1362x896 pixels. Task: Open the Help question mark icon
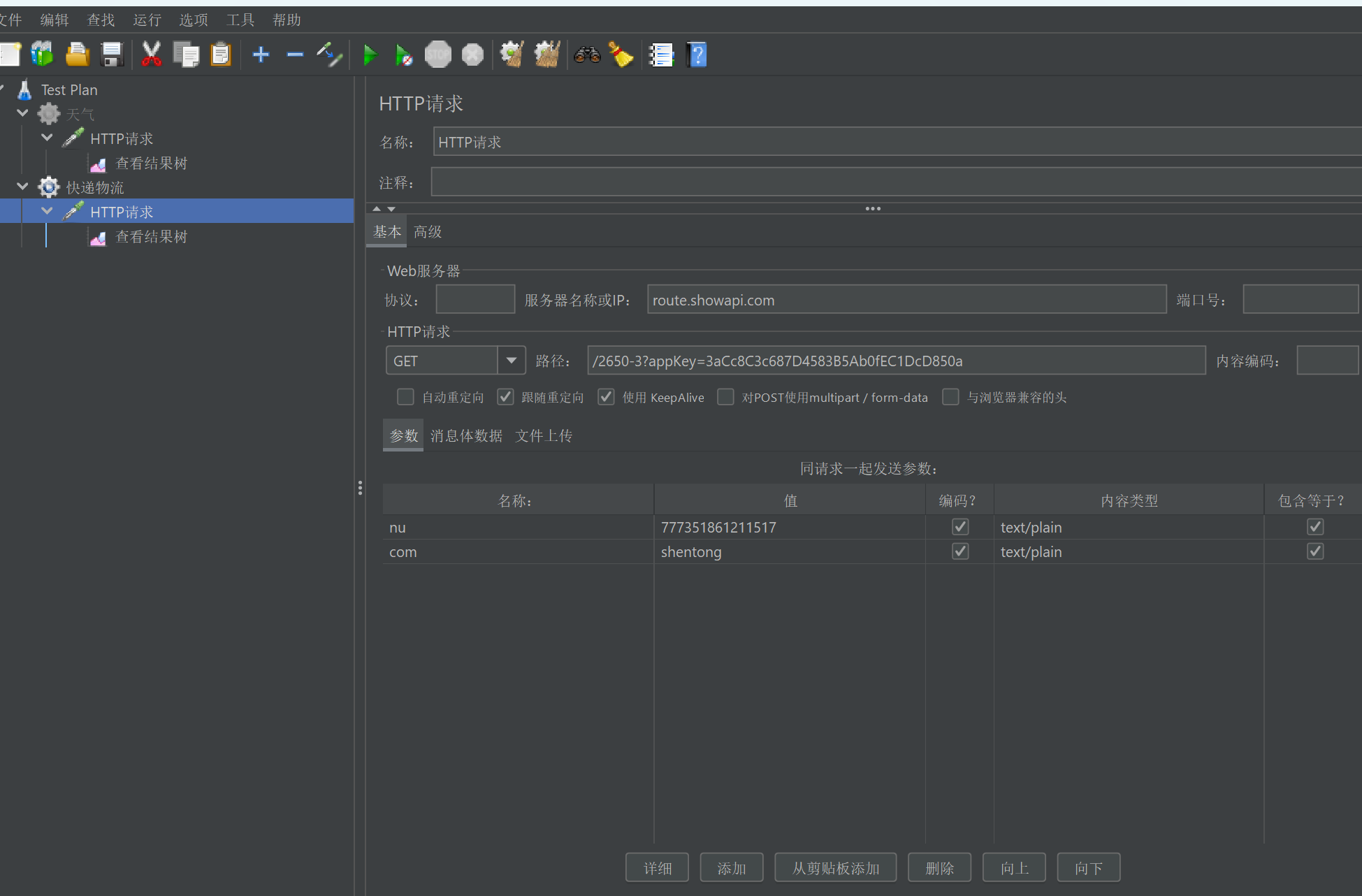point(697,55)
